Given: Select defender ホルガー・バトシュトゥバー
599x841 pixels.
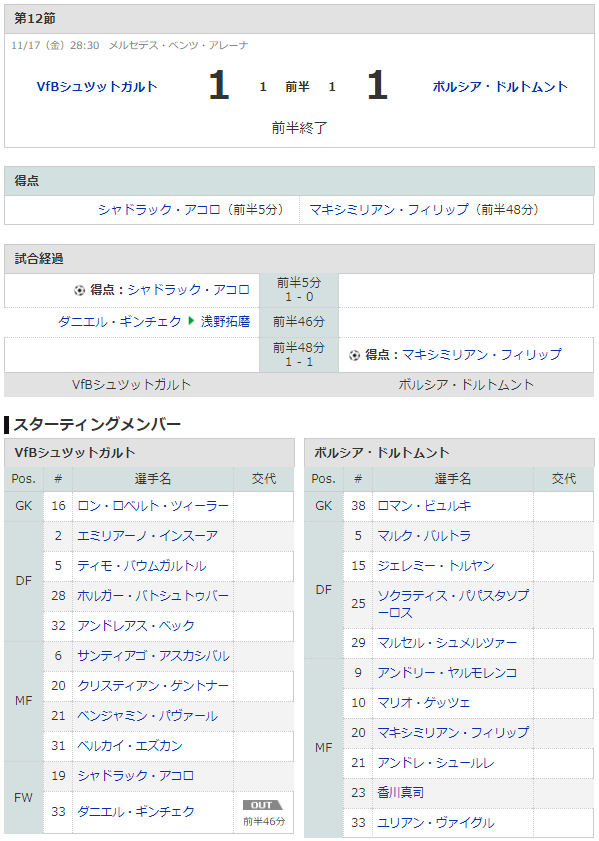Looking at the screenshot, I should pyautogui.click(x=153, y=596).
